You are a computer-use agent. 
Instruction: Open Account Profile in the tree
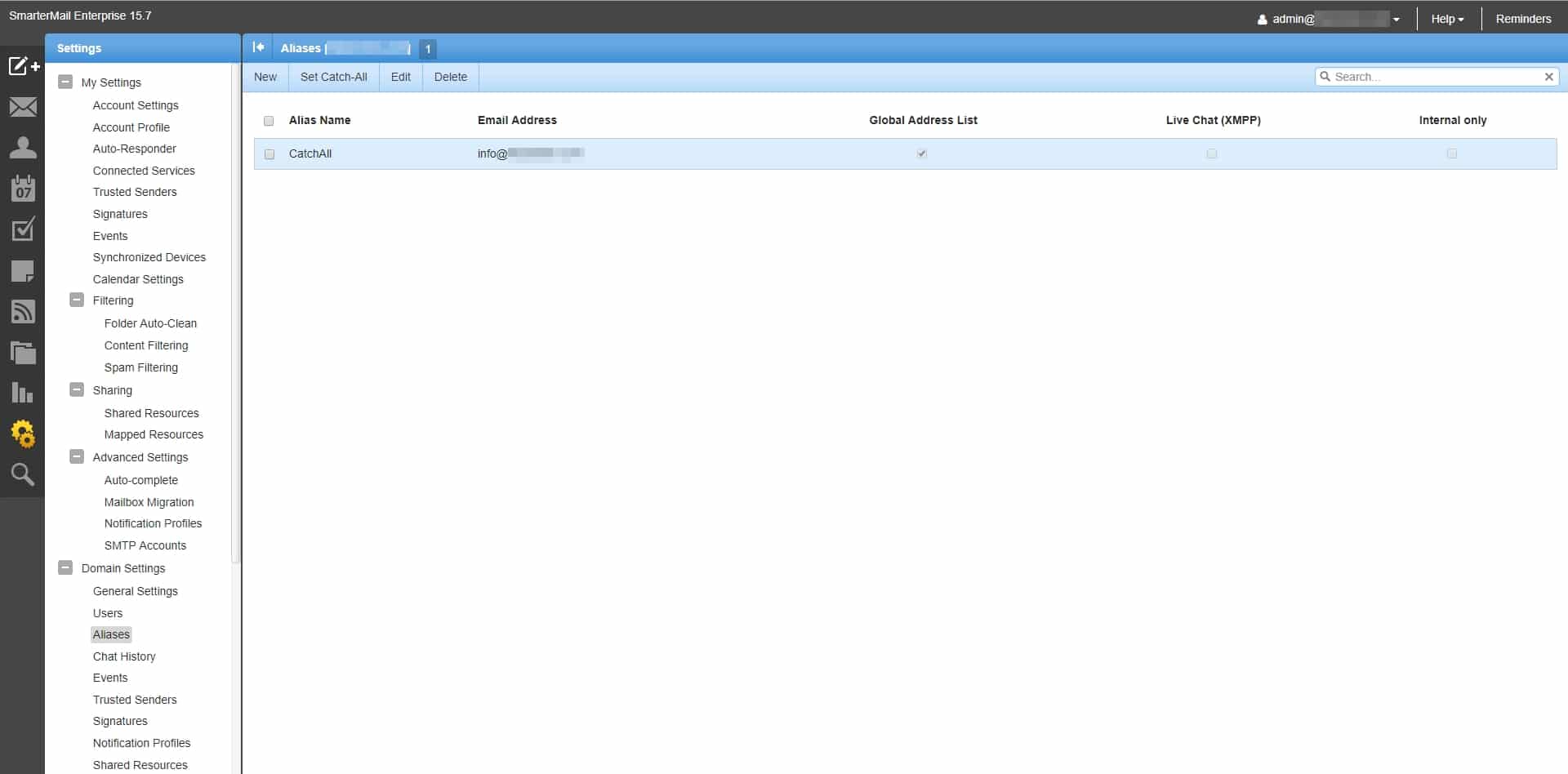[x=131, y=127]
